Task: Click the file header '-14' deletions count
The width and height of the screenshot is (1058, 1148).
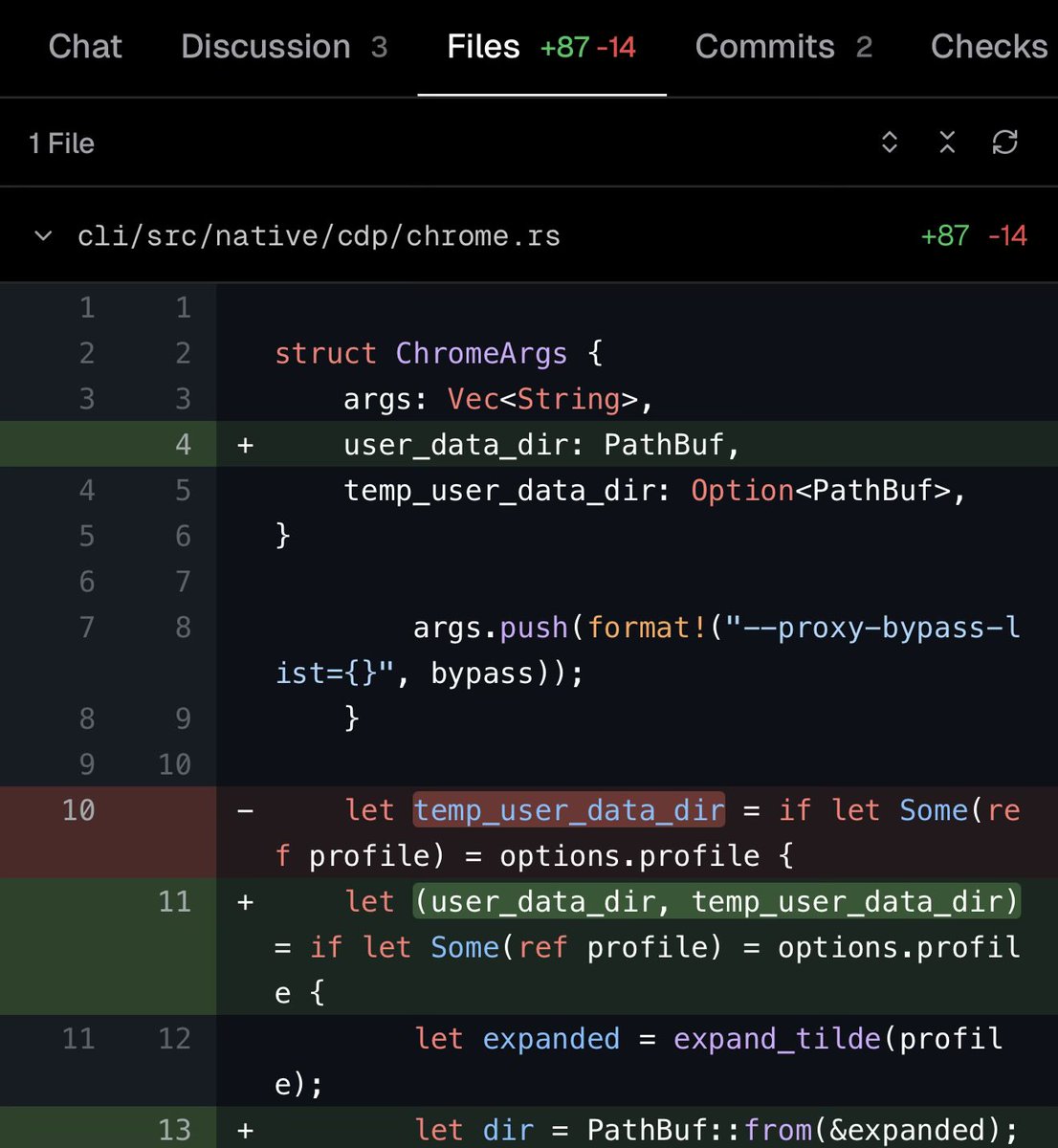Action: point(1007,236)
